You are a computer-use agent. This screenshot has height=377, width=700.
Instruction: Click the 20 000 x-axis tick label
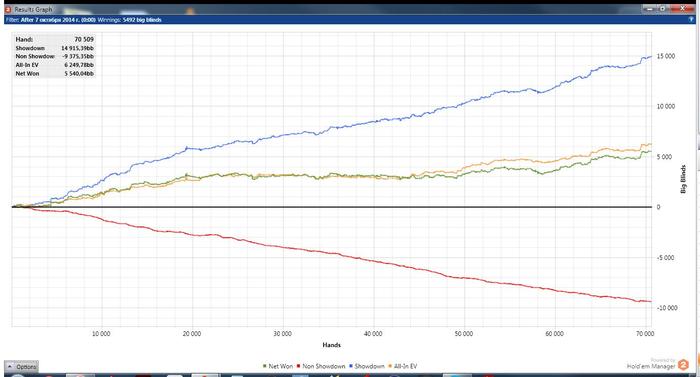coord(192,334)
